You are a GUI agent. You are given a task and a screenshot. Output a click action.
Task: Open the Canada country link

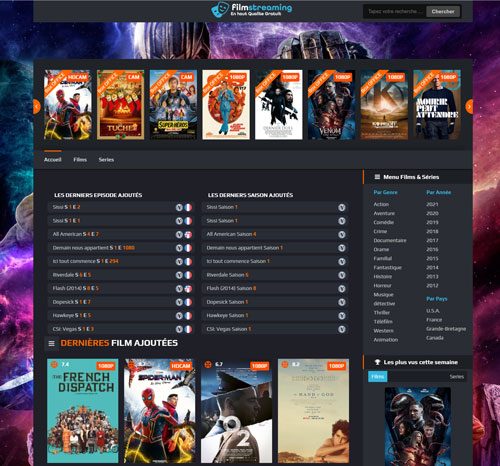[x=435, y=338]
